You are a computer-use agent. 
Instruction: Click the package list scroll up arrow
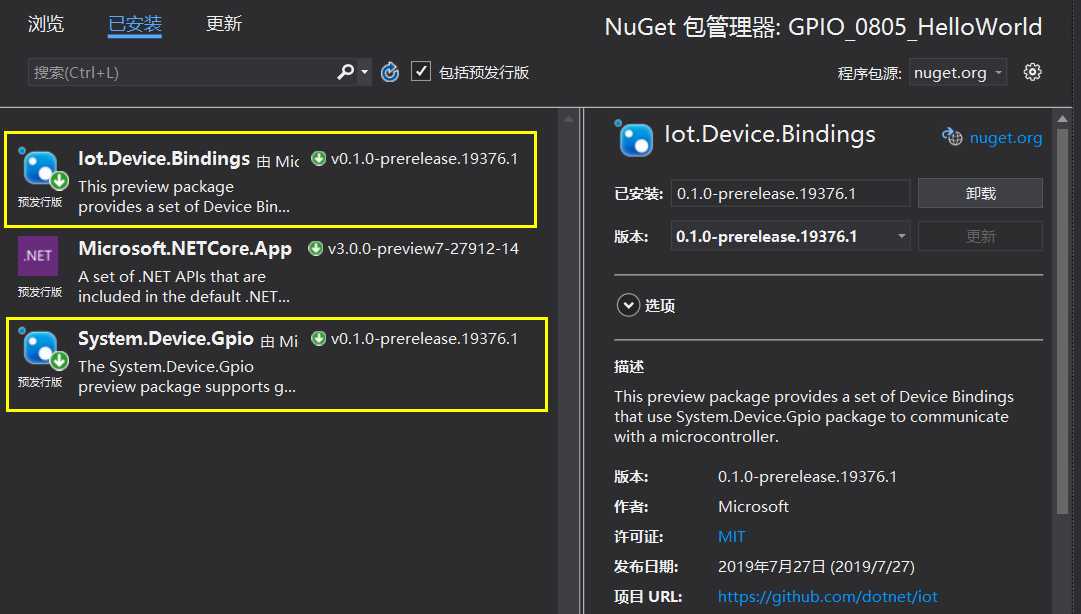tap(568, 119)
